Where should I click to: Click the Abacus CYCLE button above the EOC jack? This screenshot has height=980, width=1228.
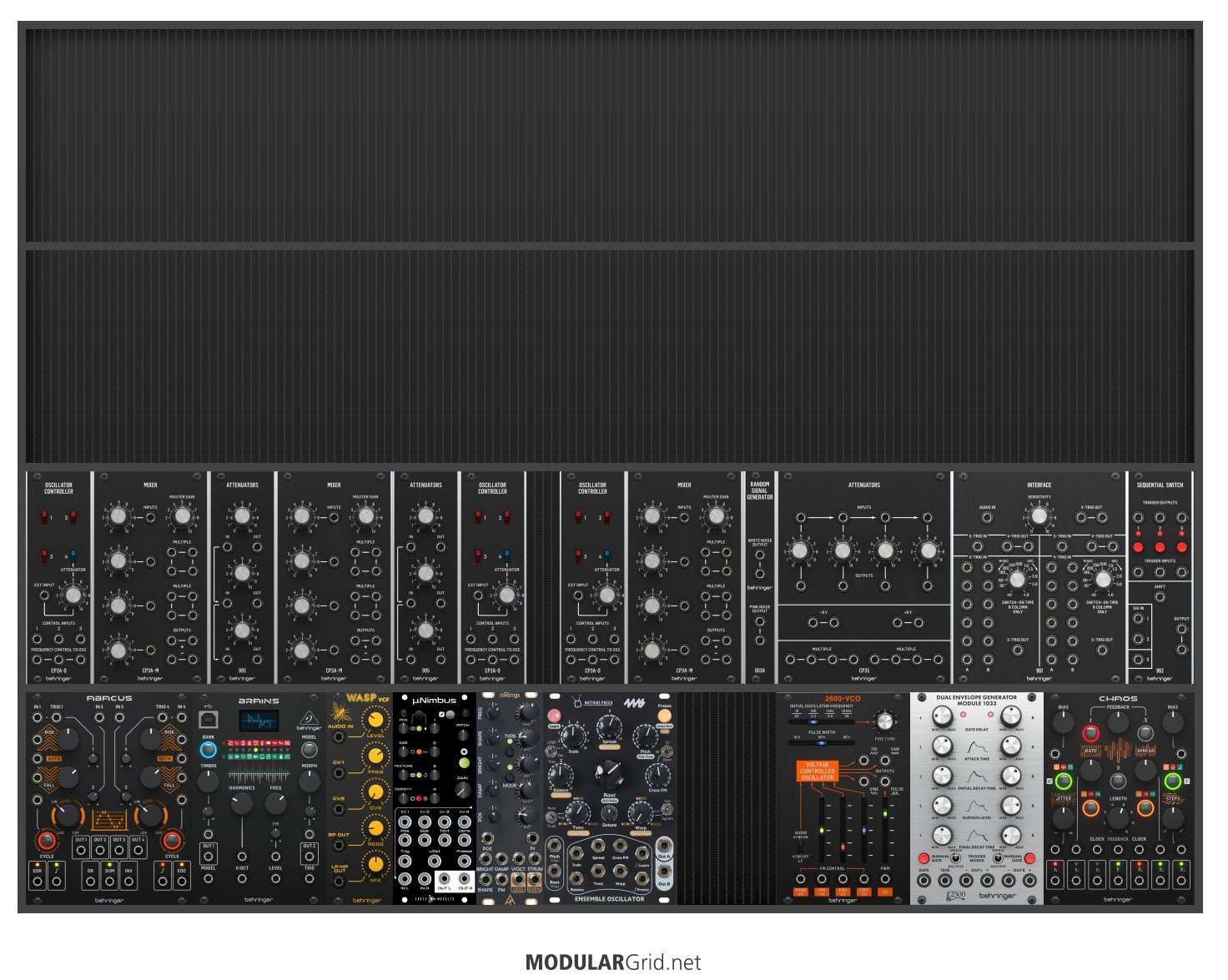(172, 840)
